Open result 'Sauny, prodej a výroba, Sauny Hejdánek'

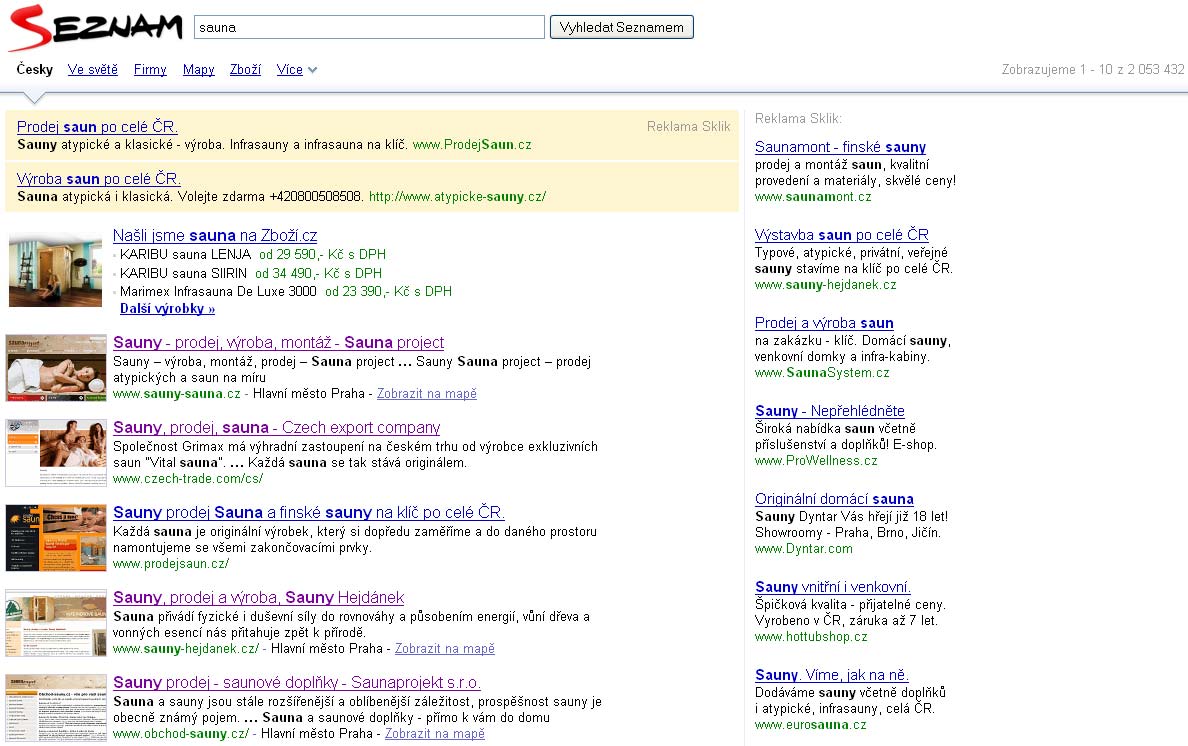[x=258, y=598]
